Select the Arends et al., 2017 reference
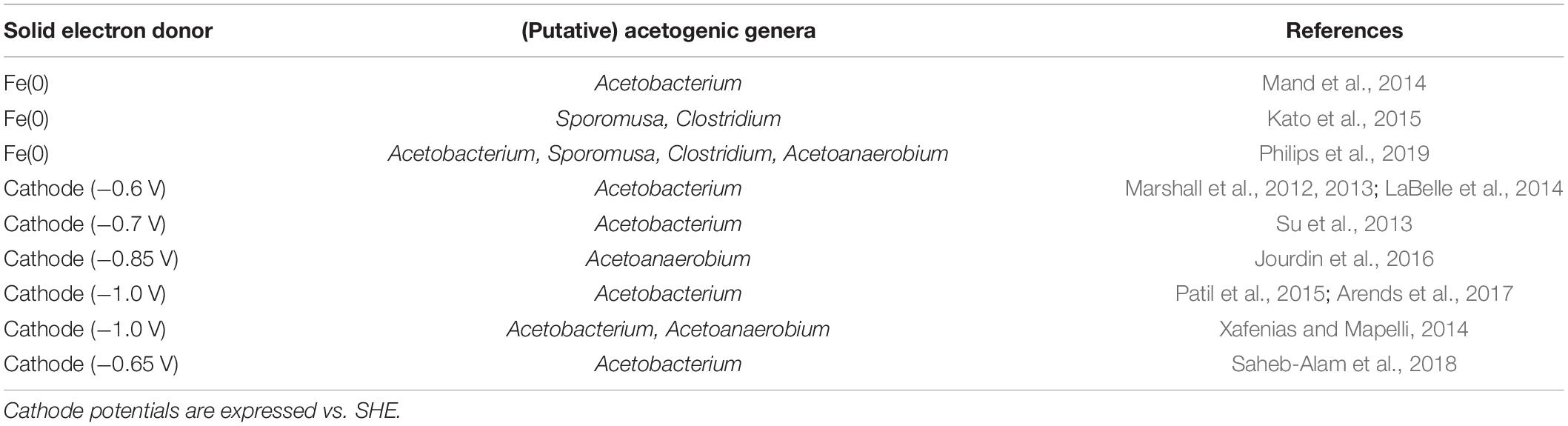This screenshot has width=1568, height=426. coord(1424,293)
